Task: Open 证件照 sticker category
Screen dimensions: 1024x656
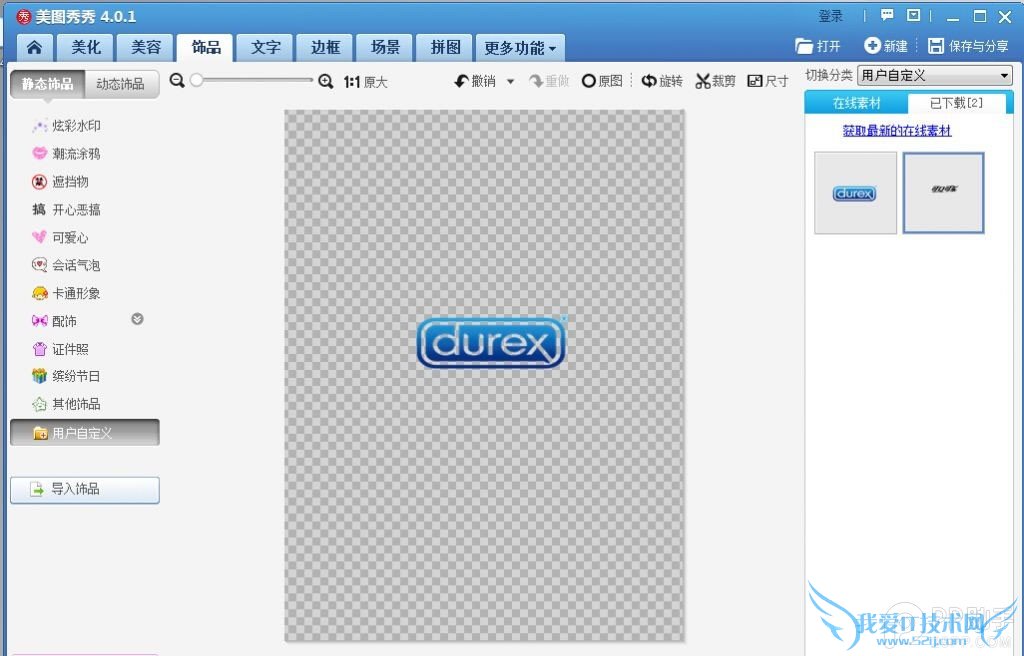Action: (x=60, y=349)
